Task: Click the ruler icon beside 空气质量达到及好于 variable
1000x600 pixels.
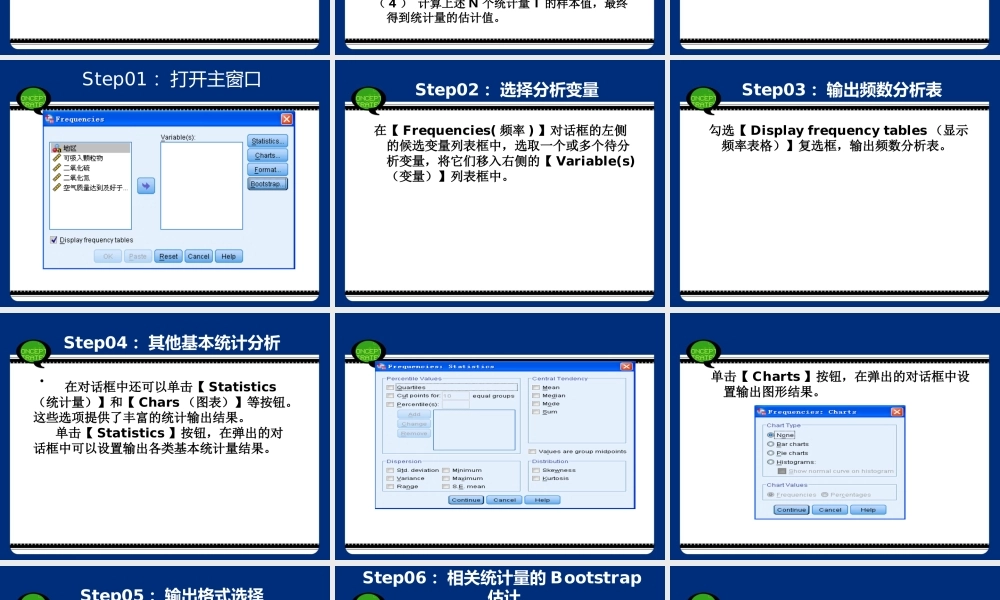Action: point(55,187)
